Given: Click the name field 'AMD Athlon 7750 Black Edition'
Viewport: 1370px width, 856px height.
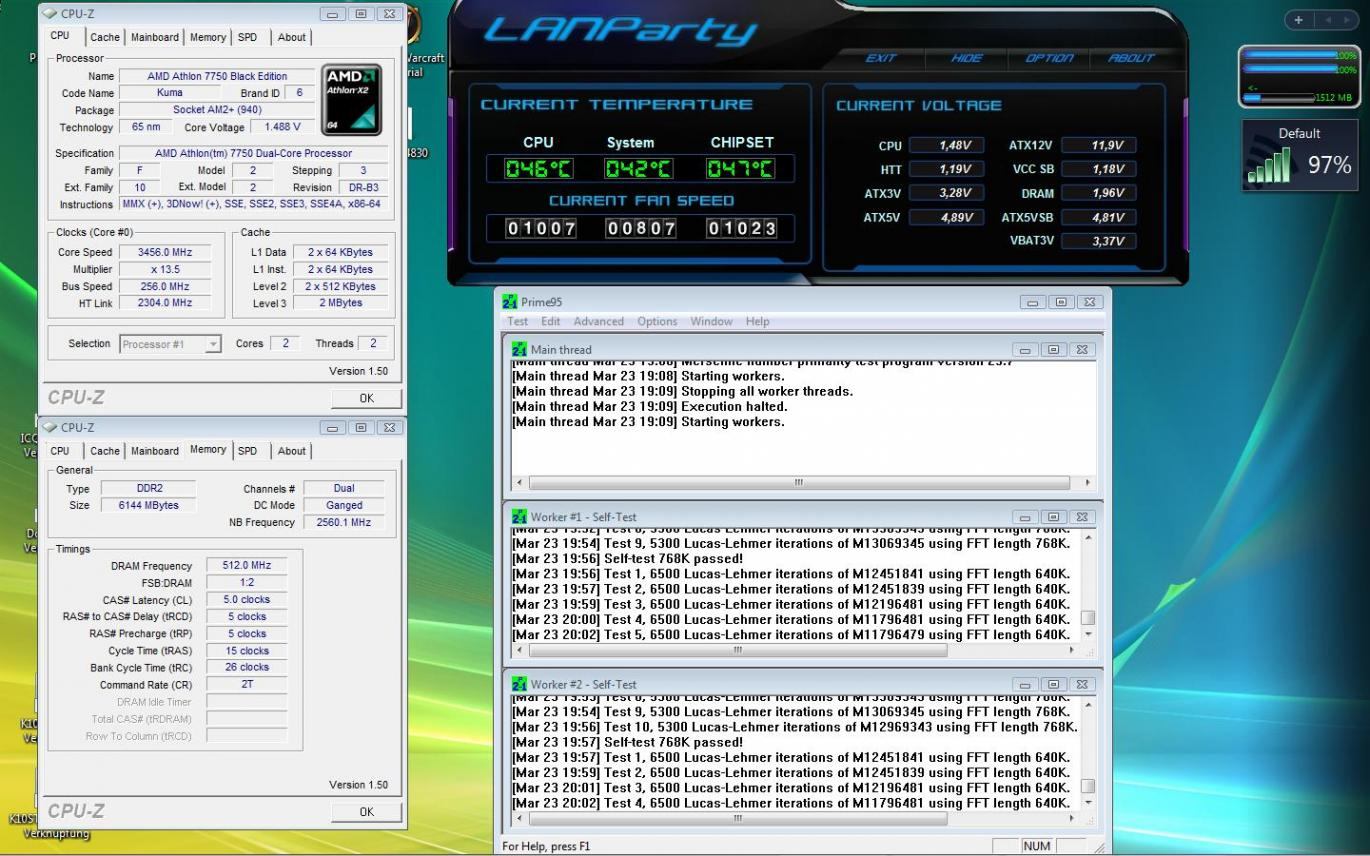Looking at the screenshot, I should (217, 76).
